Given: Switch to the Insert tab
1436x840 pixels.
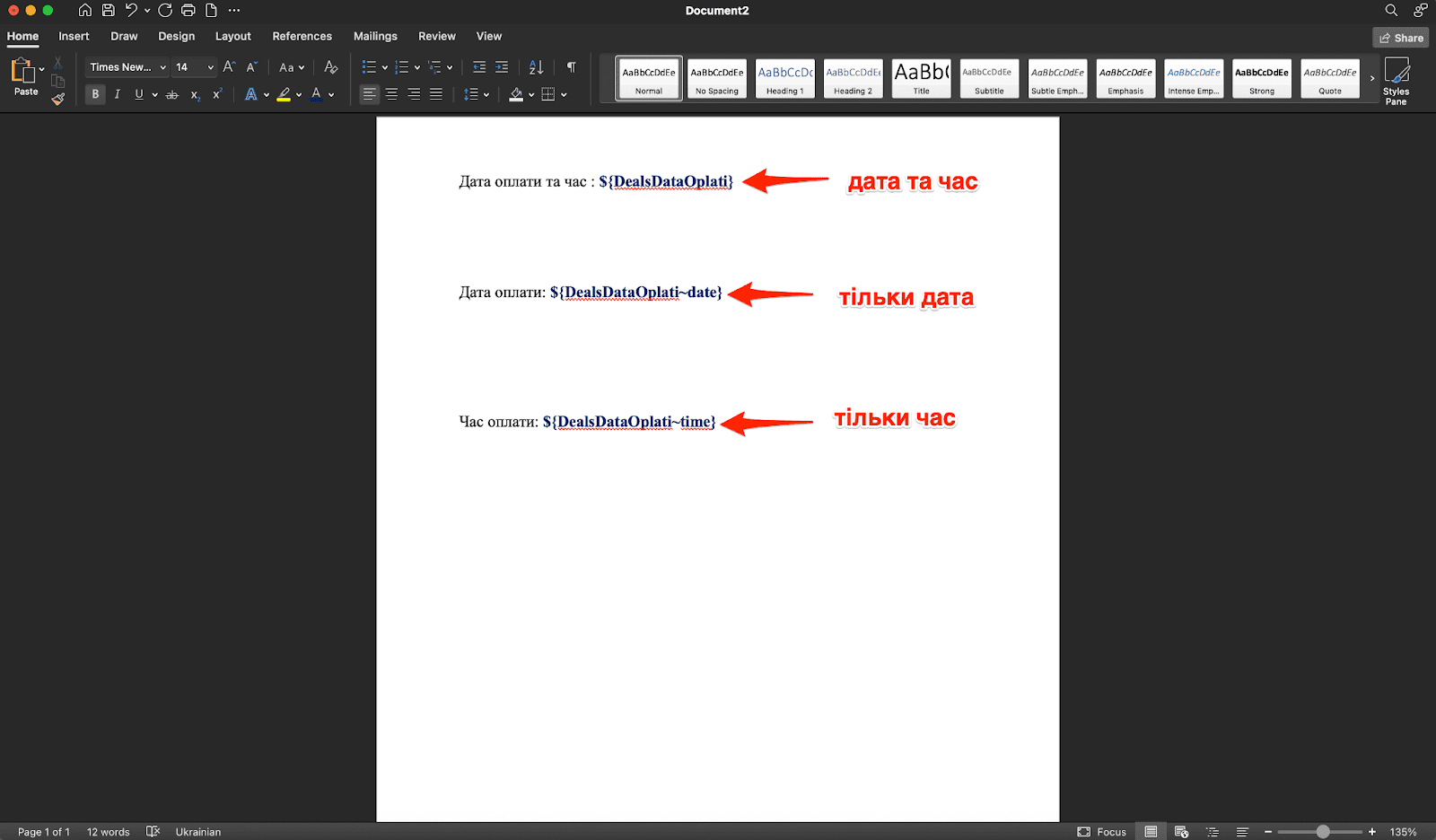Looking at the screenshot, I should (x=74, y=36).
